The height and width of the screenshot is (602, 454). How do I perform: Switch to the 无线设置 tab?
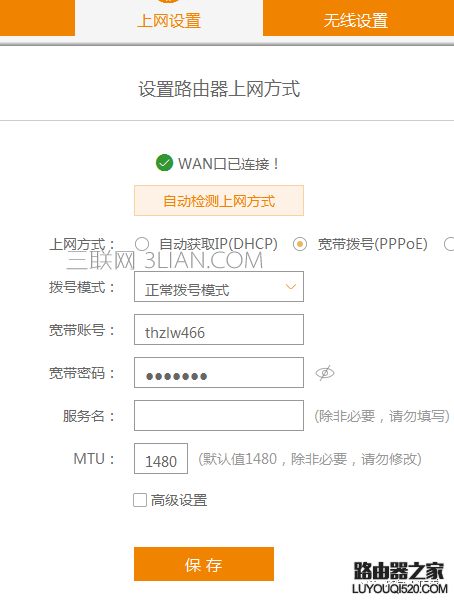pyautogui.click(x=358, y=18)
